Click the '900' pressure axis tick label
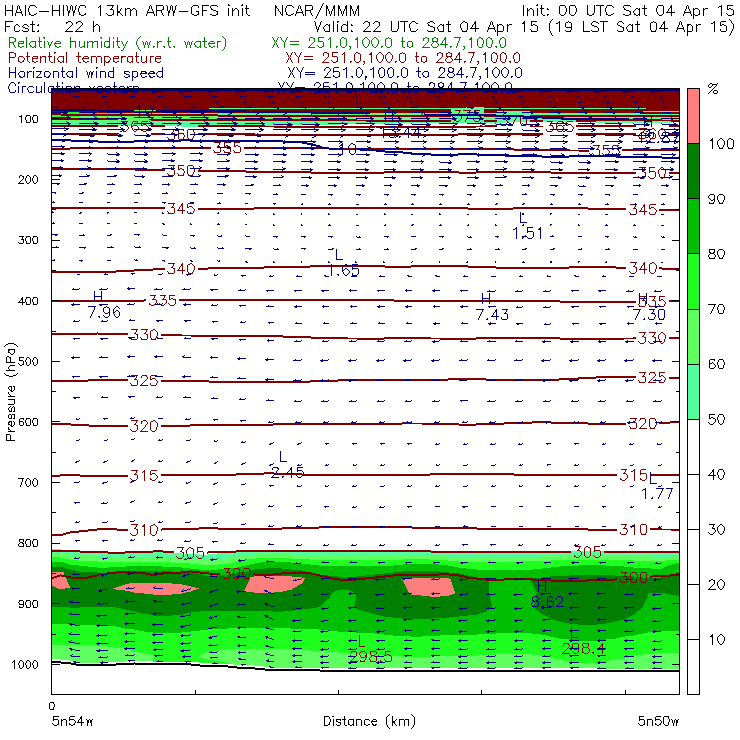Image resolution: width=740 pixels, height=740 pixels. (28, 604)
